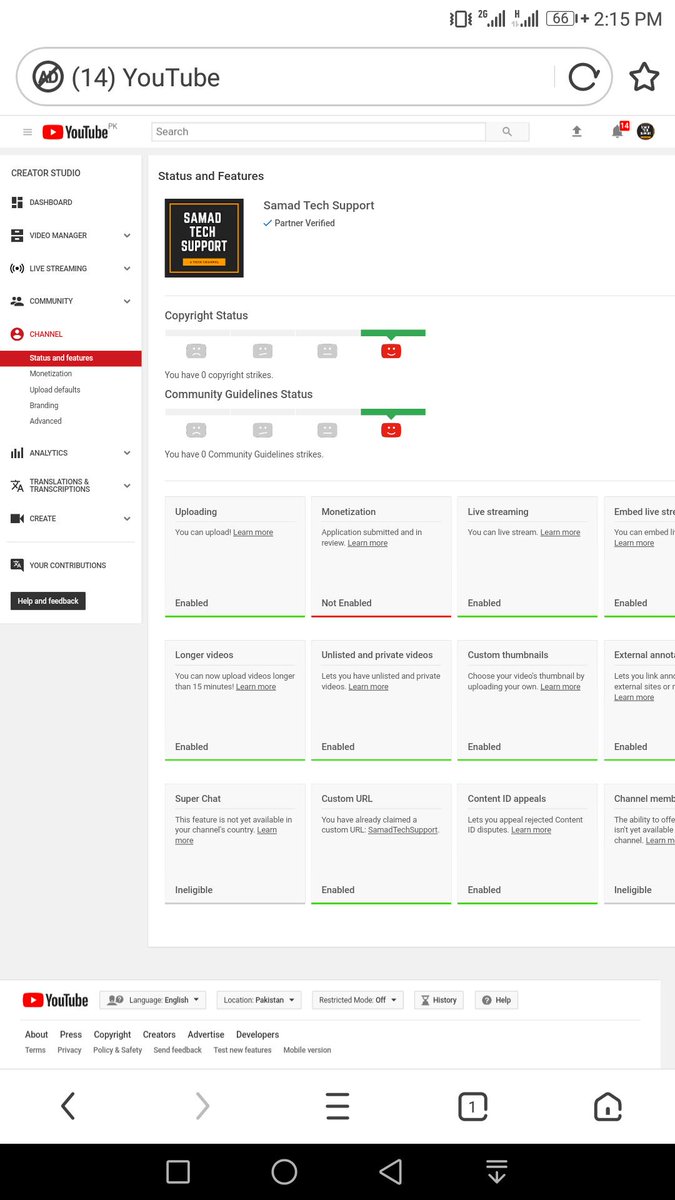675x1200 pixels.
Task: Open the browser menu lines icon
Action: coord(338,1106)
